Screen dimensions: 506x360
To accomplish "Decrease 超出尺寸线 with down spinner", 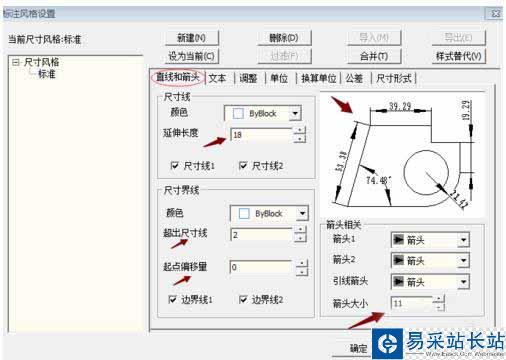I will coord(301,238).
